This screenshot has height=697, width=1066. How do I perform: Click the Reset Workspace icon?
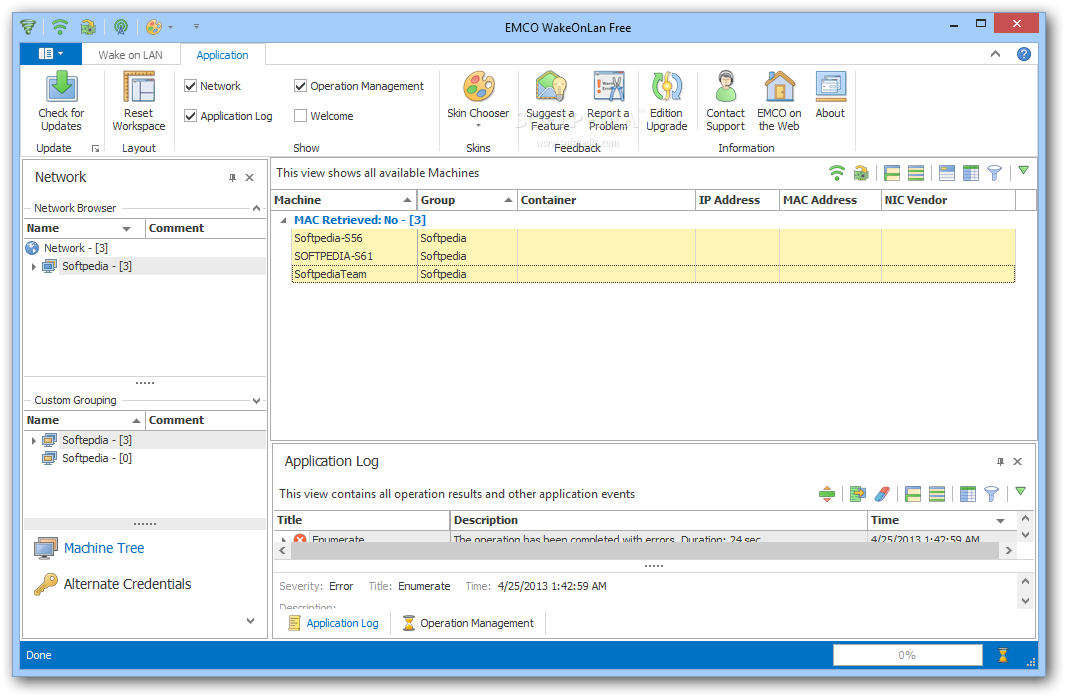pyautogui.click(x=139, y=87)
